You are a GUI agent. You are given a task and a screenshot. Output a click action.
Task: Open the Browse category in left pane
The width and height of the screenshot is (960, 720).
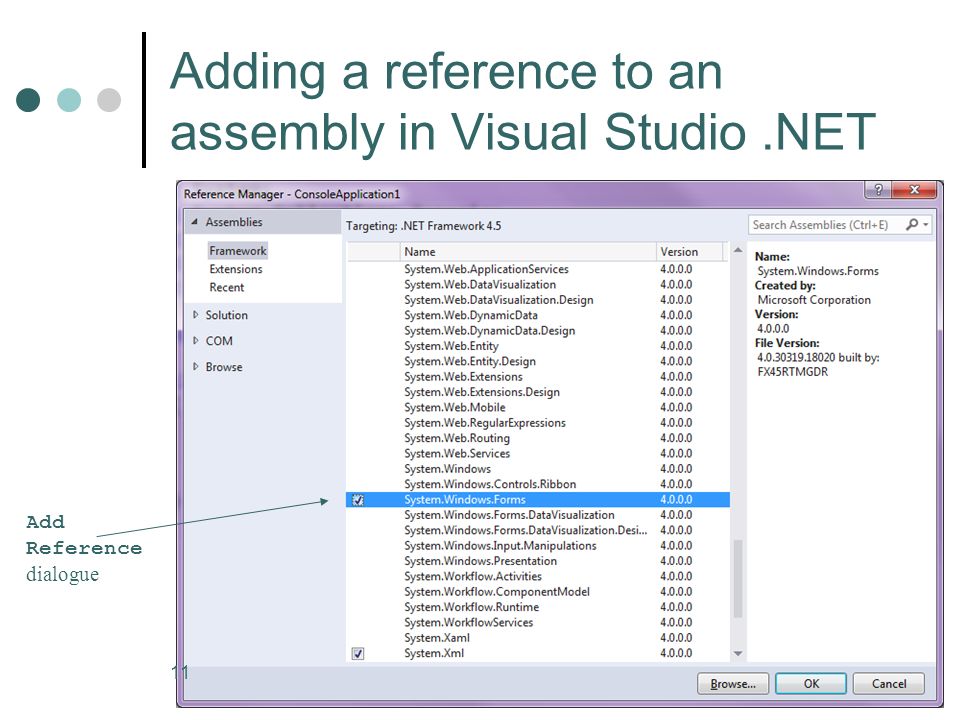click(x=224, y=367)
